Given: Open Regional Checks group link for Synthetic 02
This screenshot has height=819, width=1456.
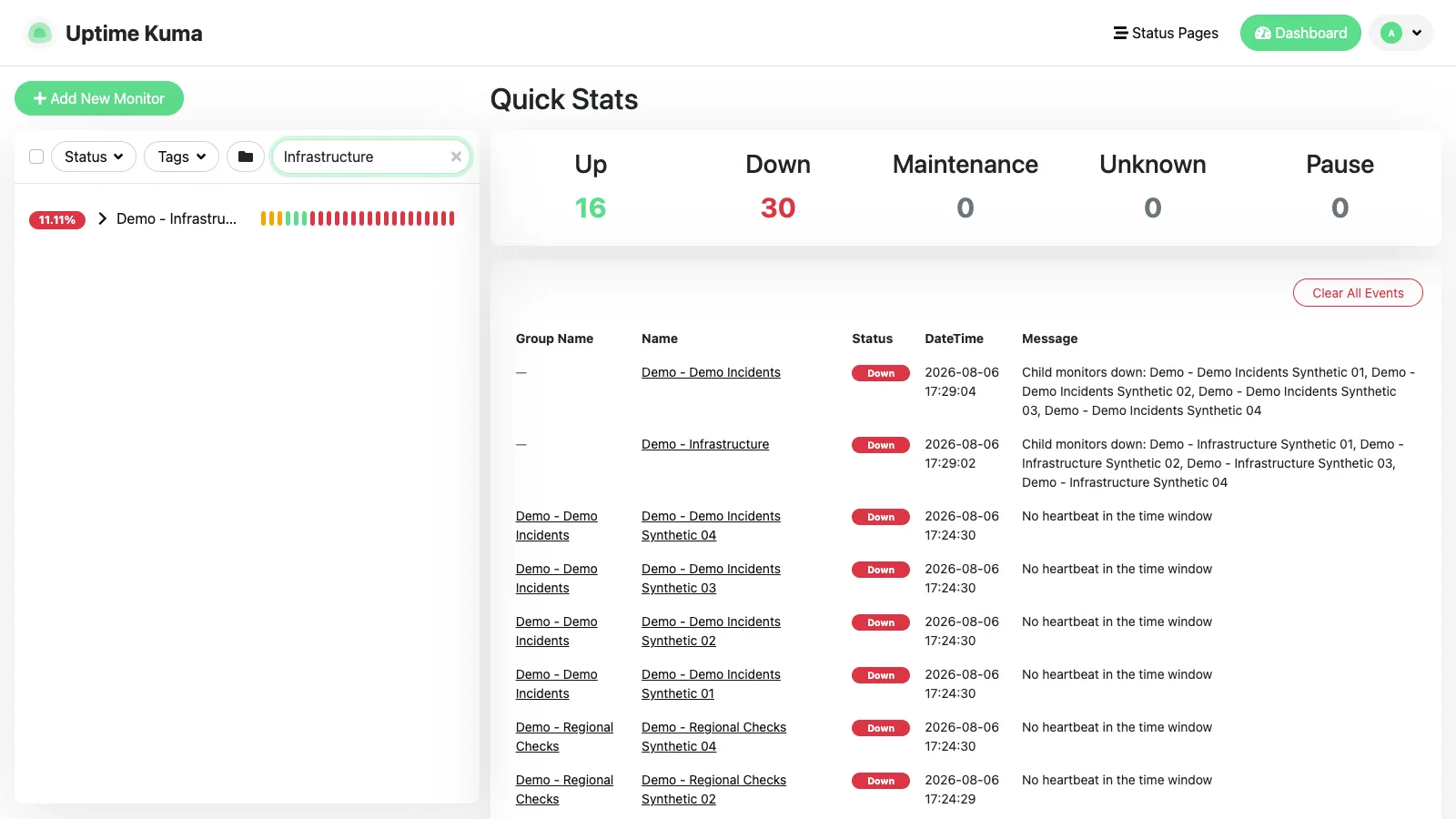Looking at the screenshot, I should [x=564, y=789].
